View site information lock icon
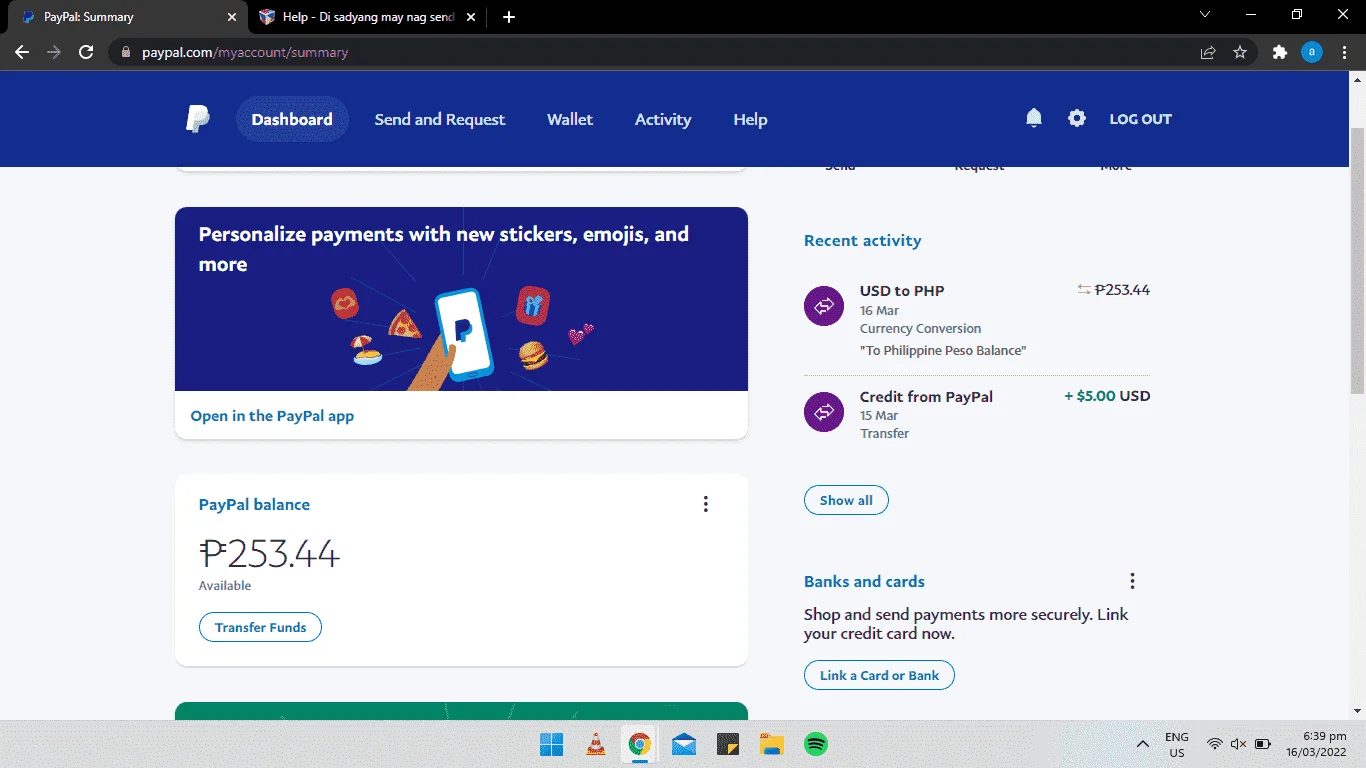The image size is (1366, 768). click(x=125, y=52)
